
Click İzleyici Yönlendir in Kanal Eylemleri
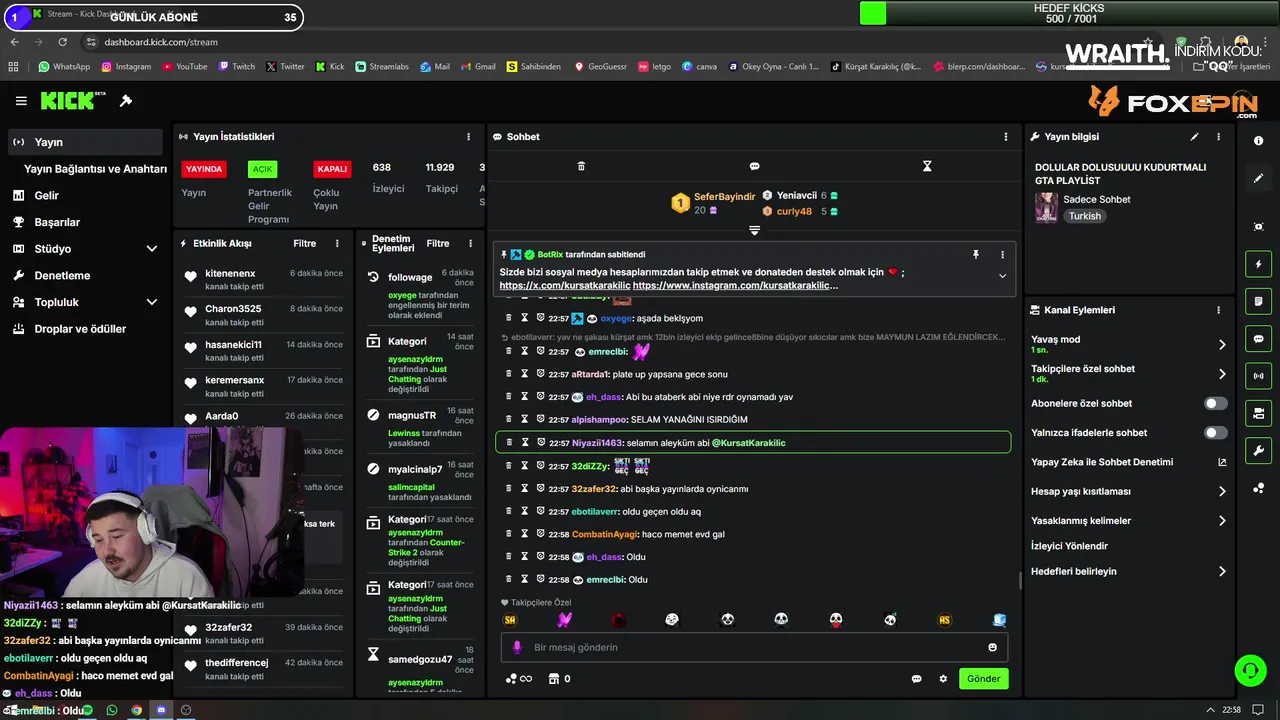coord(1069,546)
